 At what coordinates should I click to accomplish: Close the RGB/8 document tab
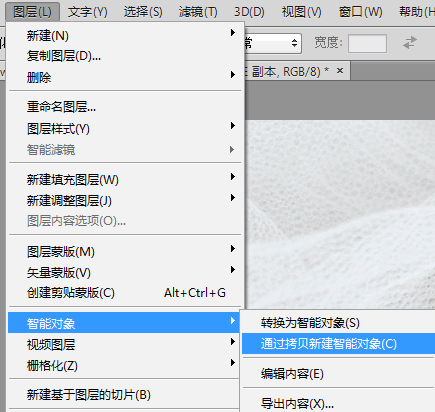pyautogui.click(x=340, y=71)
